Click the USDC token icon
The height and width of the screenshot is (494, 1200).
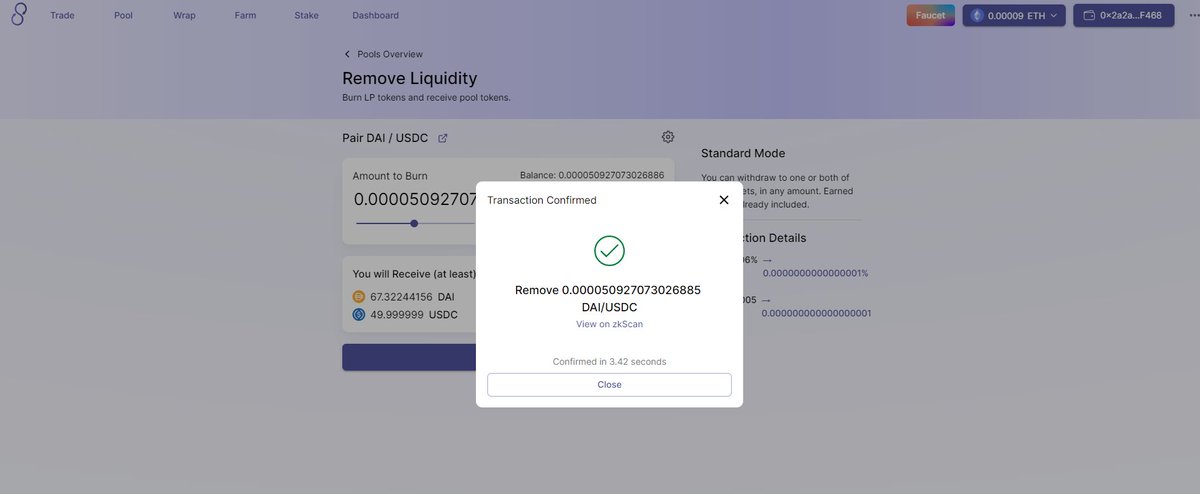[359, 314]
